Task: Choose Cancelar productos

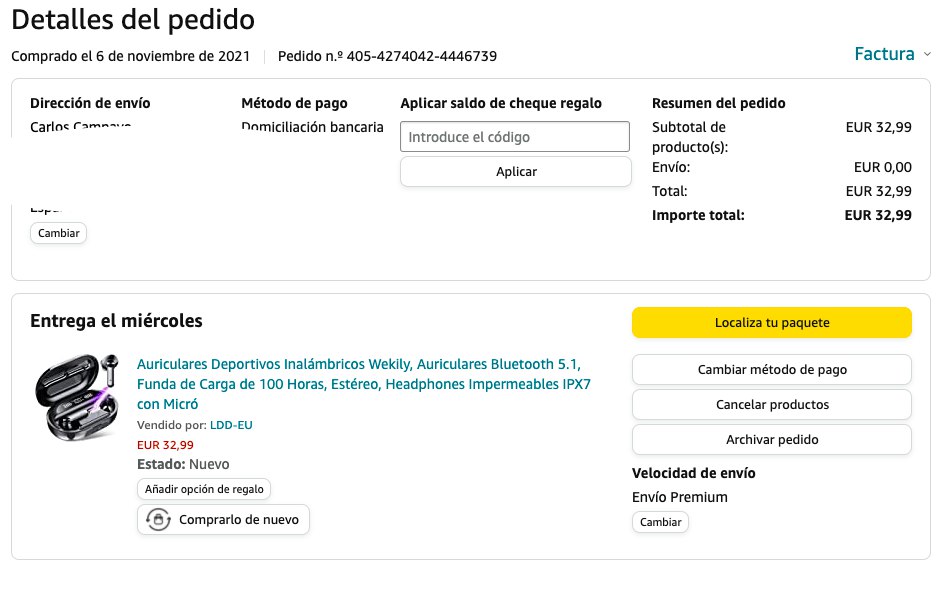Action: (x=771, y=404)
